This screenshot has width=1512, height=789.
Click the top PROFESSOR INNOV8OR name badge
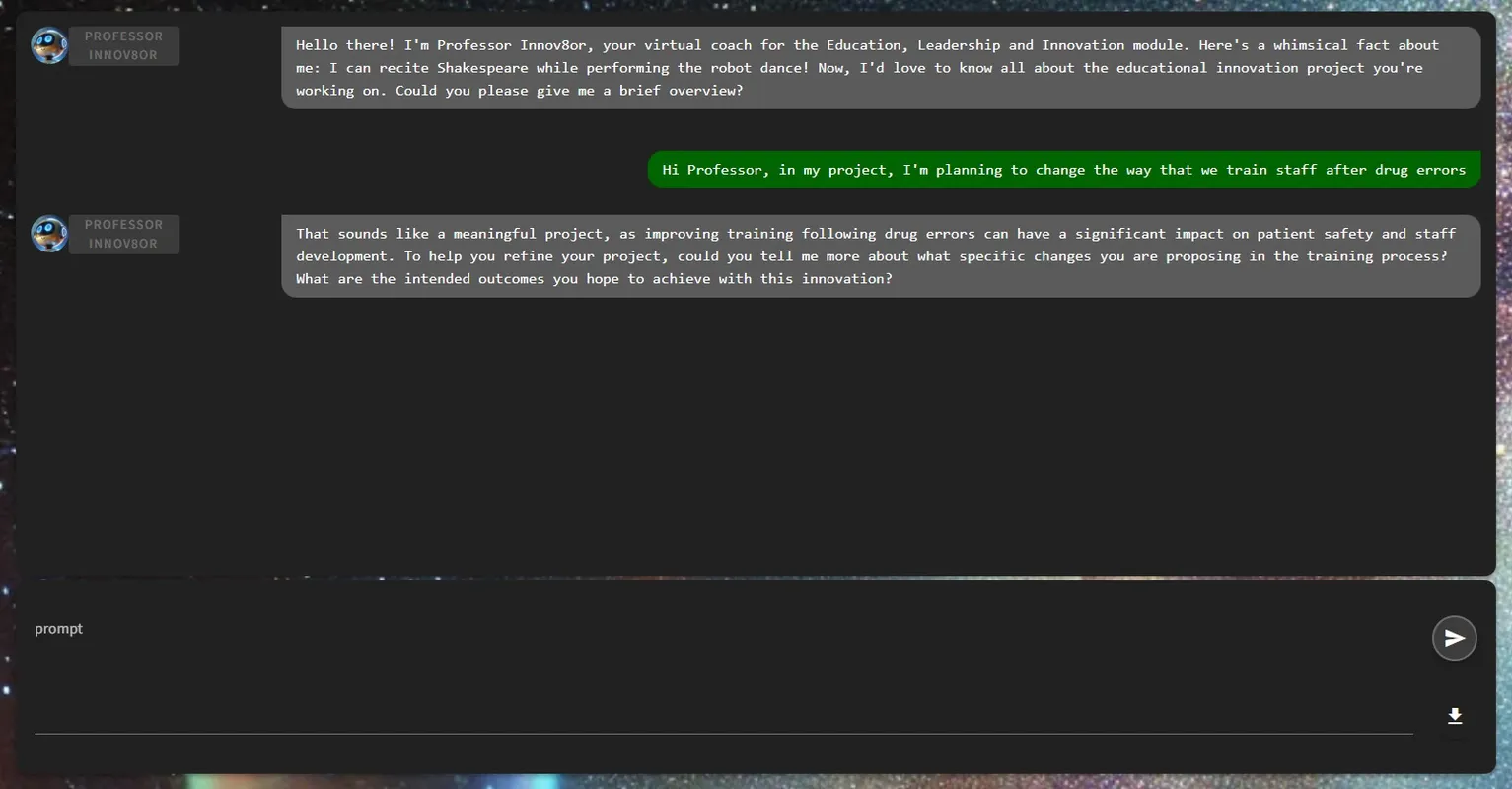[x=123, y=44]
